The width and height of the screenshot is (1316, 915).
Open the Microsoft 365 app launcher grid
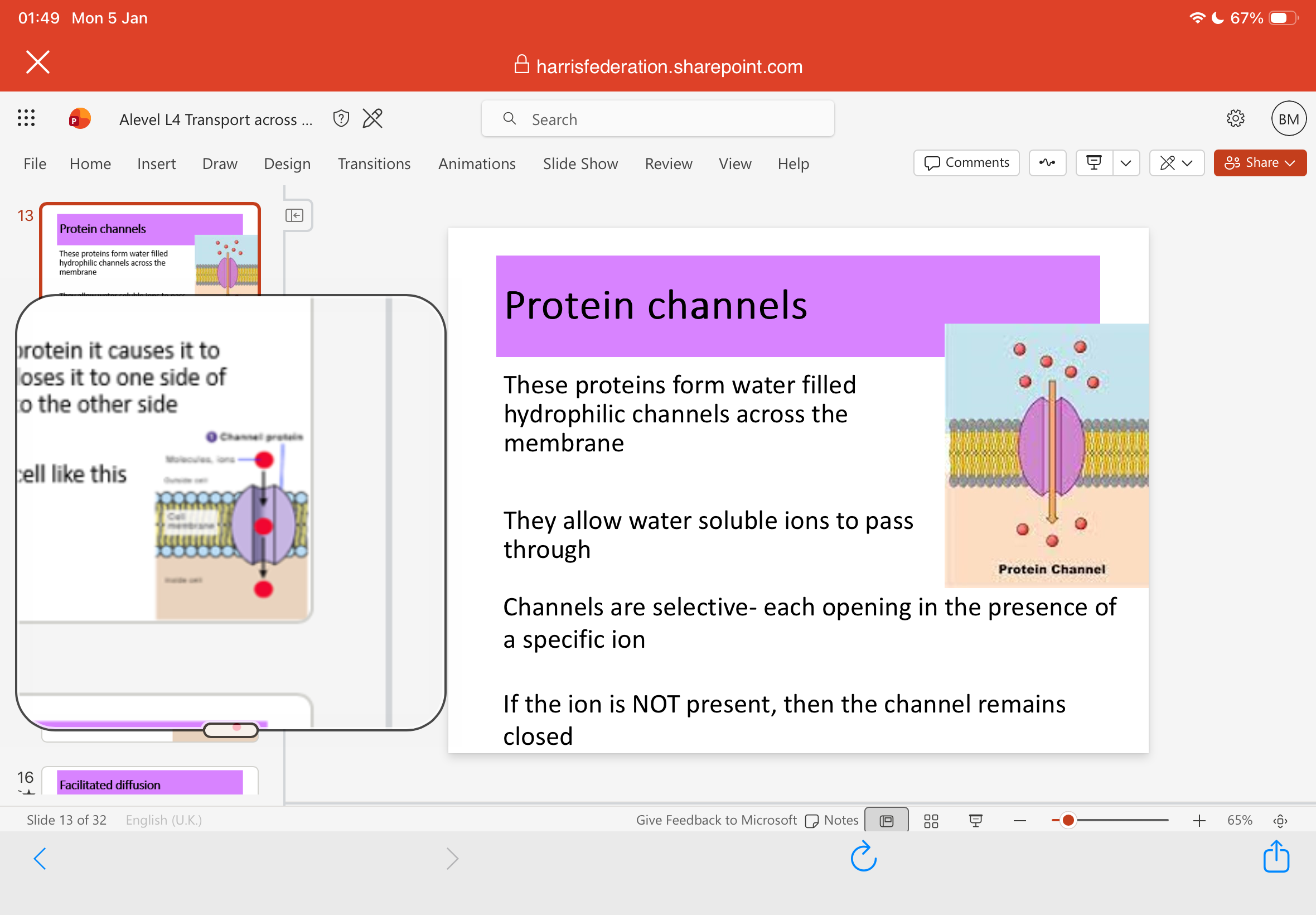25,118
